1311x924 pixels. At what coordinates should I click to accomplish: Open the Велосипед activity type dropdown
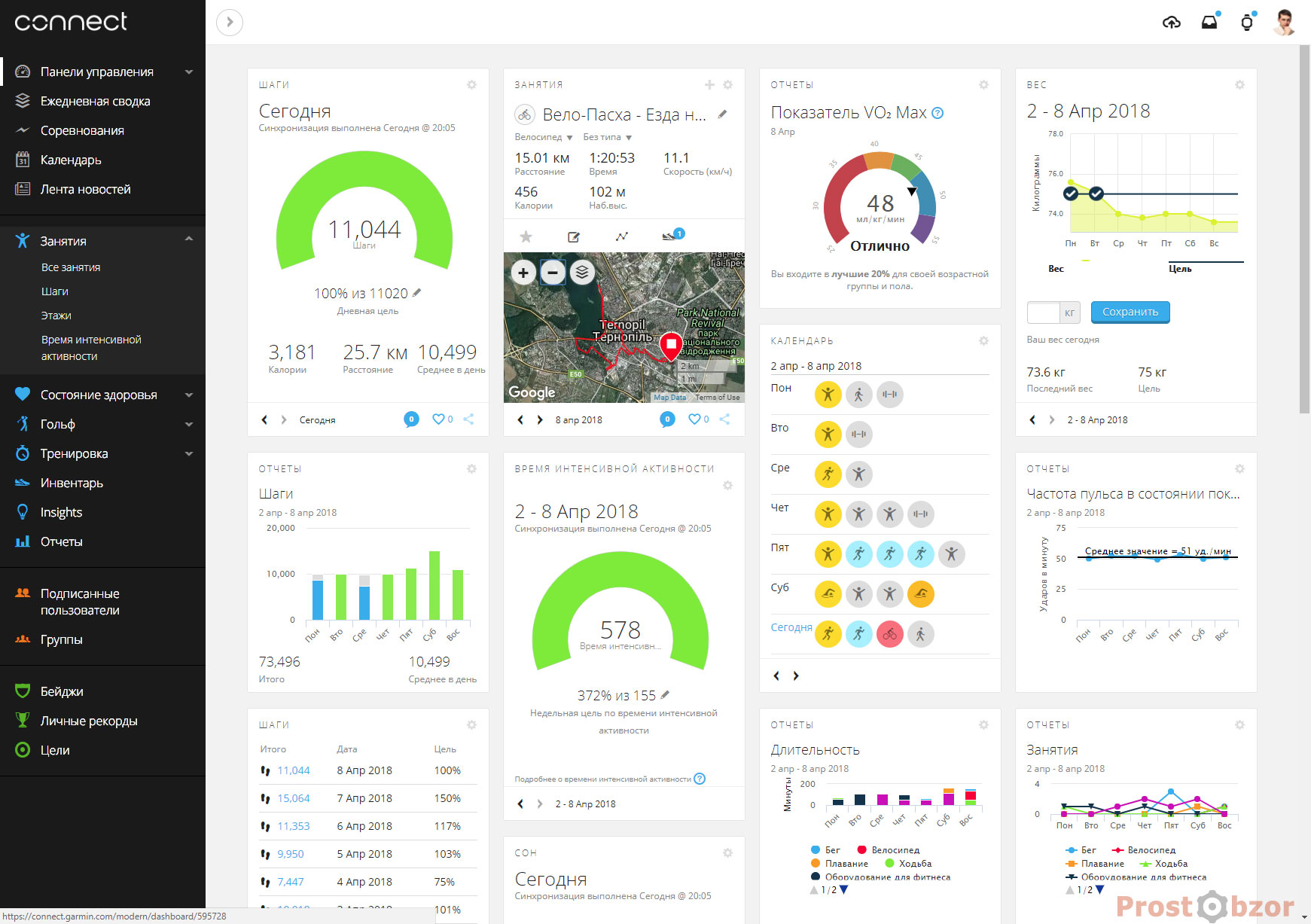coord(544,137)
